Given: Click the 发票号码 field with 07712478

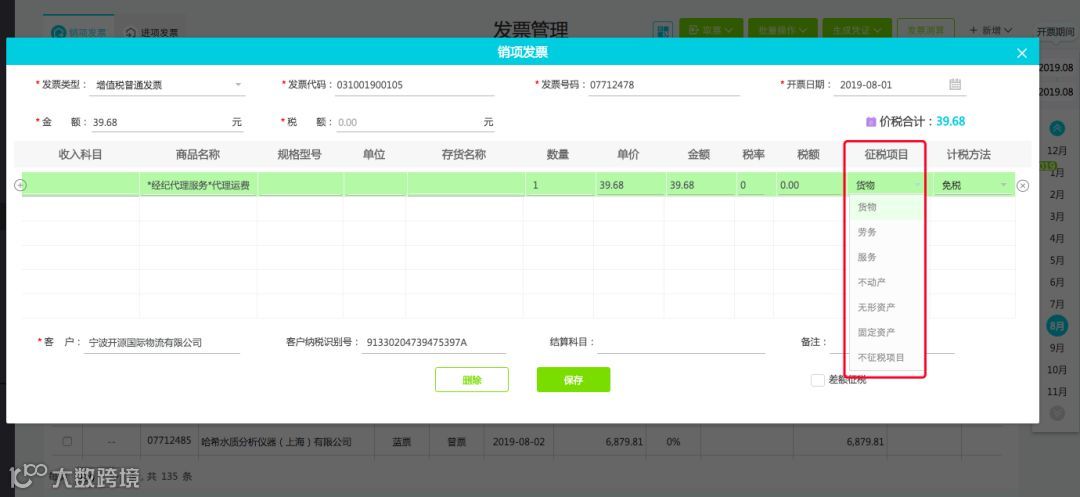Looking at the screenshot, I should [x=664, y=85].
